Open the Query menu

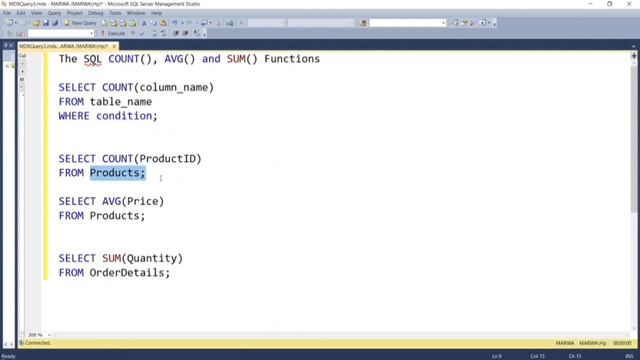(x=54, y=13)
